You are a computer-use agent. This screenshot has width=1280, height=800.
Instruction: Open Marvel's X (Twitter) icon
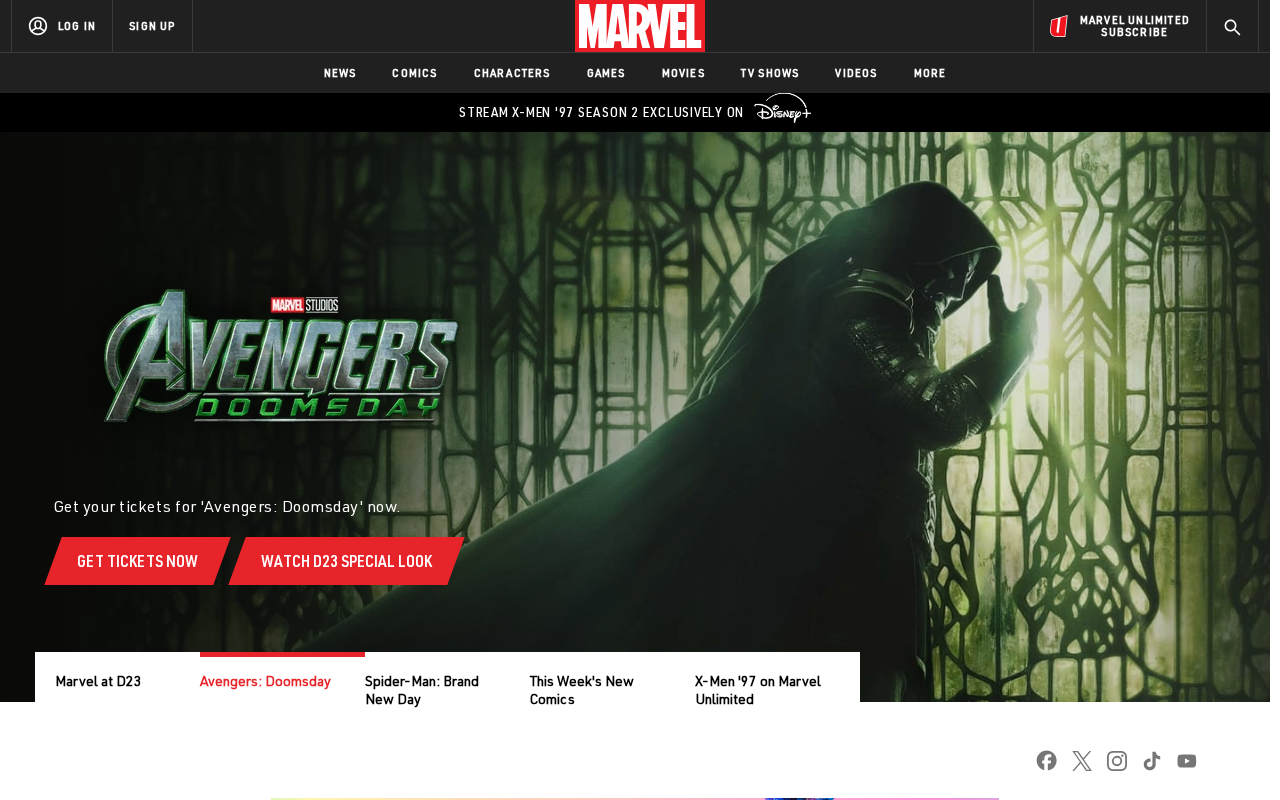(x=1082, y=761)
